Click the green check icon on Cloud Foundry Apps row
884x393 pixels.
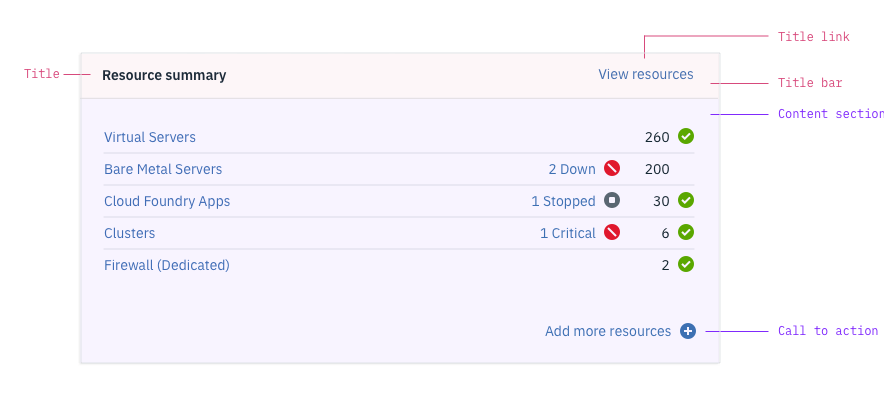tap(686, 201)
